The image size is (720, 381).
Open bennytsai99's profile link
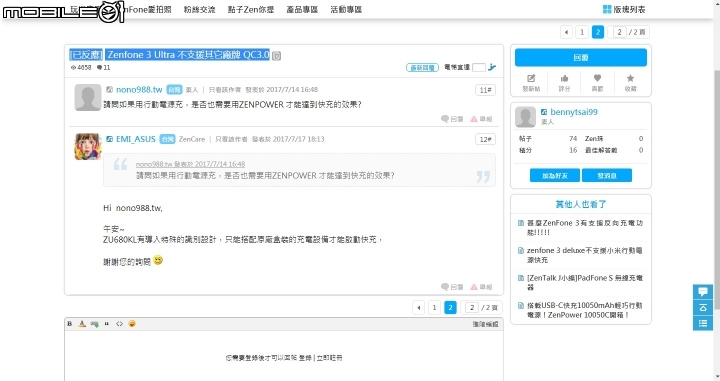tap(574, 112)
